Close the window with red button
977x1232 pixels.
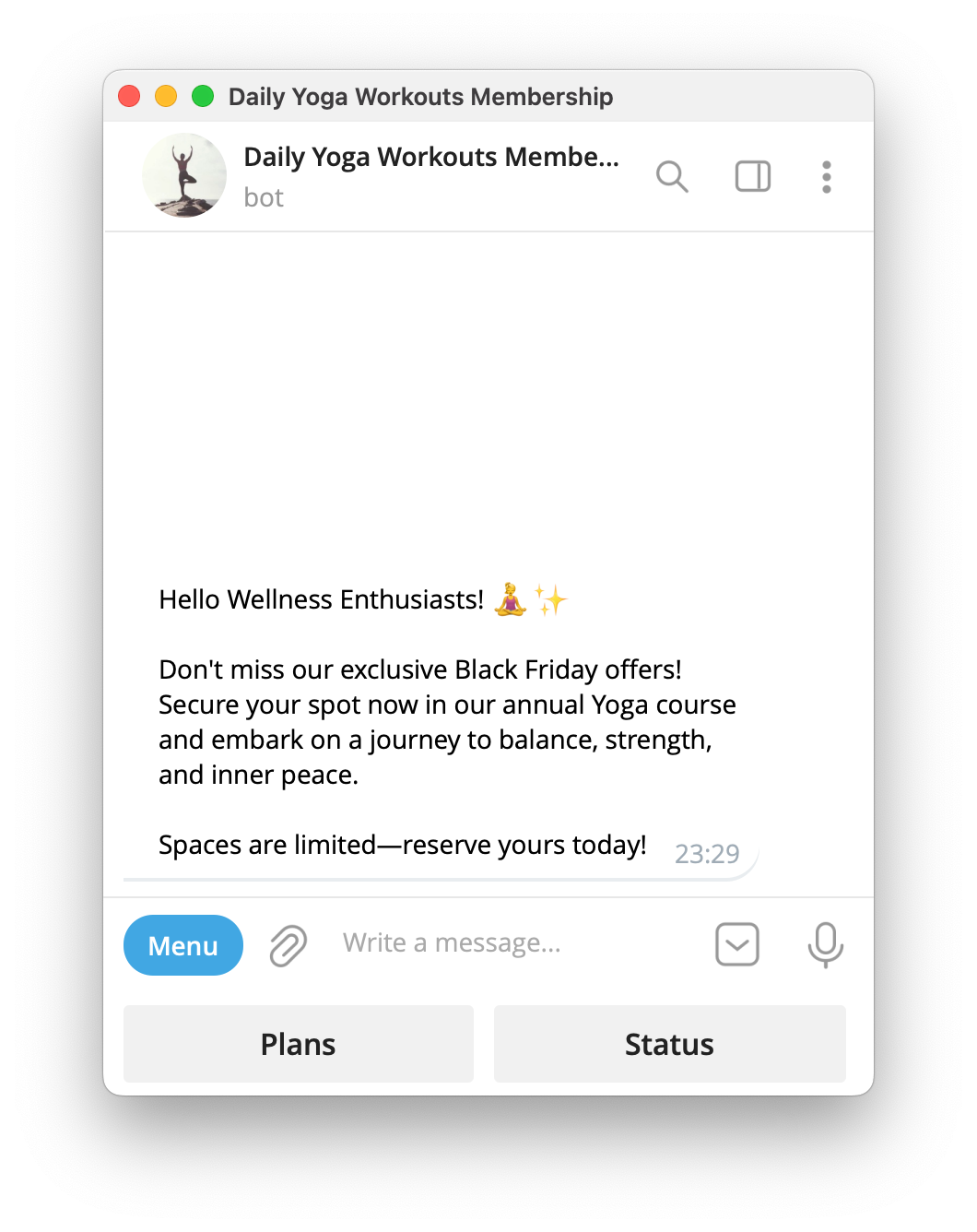point(129,96)
